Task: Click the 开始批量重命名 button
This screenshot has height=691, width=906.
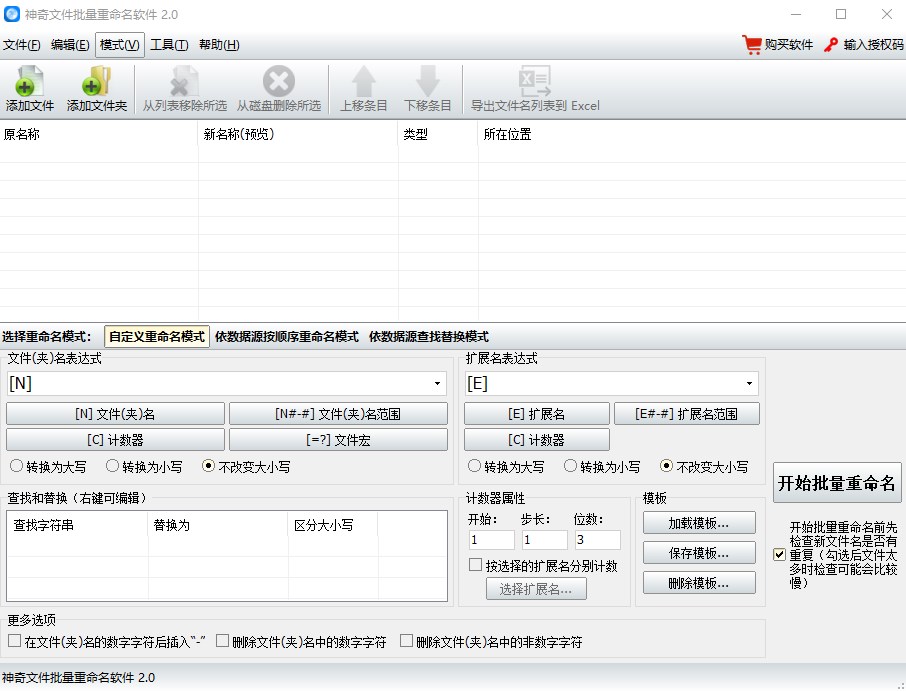Action: (x=837, y=482)
